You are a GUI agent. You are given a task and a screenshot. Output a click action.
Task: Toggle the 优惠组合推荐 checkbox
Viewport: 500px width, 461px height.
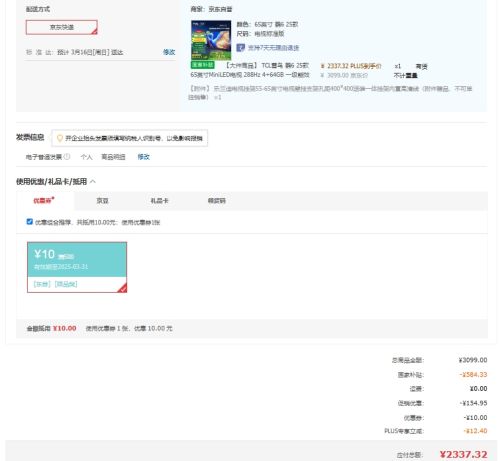point(30,222)
